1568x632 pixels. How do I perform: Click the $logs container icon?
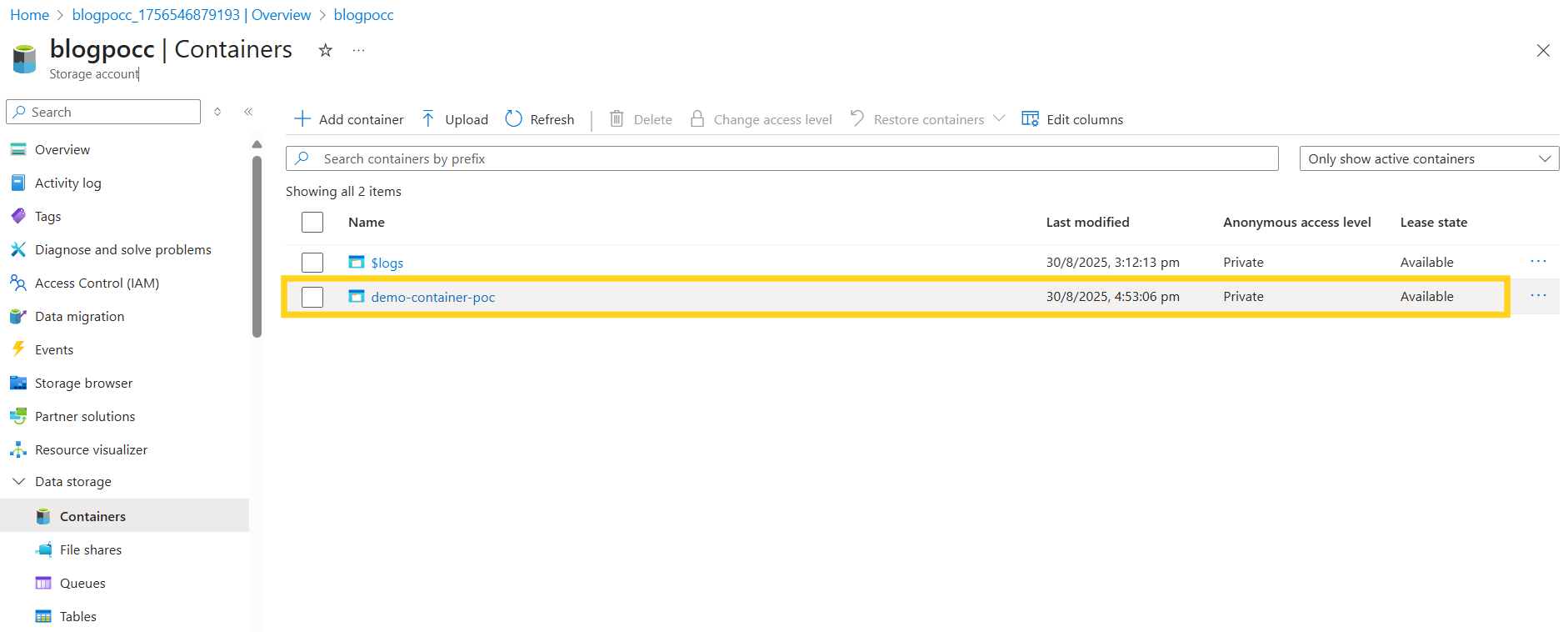[x=357, y=263]
